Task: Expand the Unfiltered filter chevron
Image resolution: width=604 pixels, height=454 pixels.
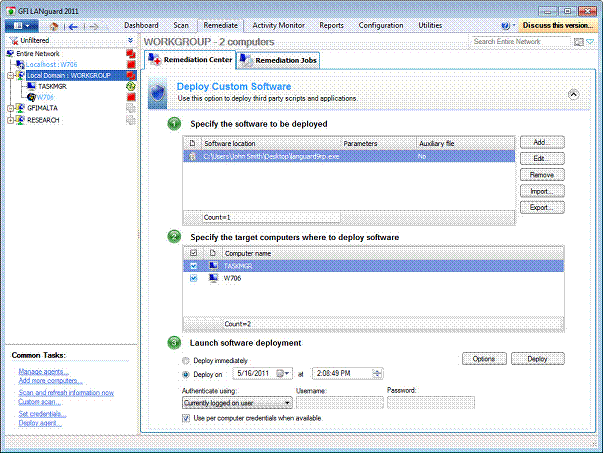Action: pos(131,40)
